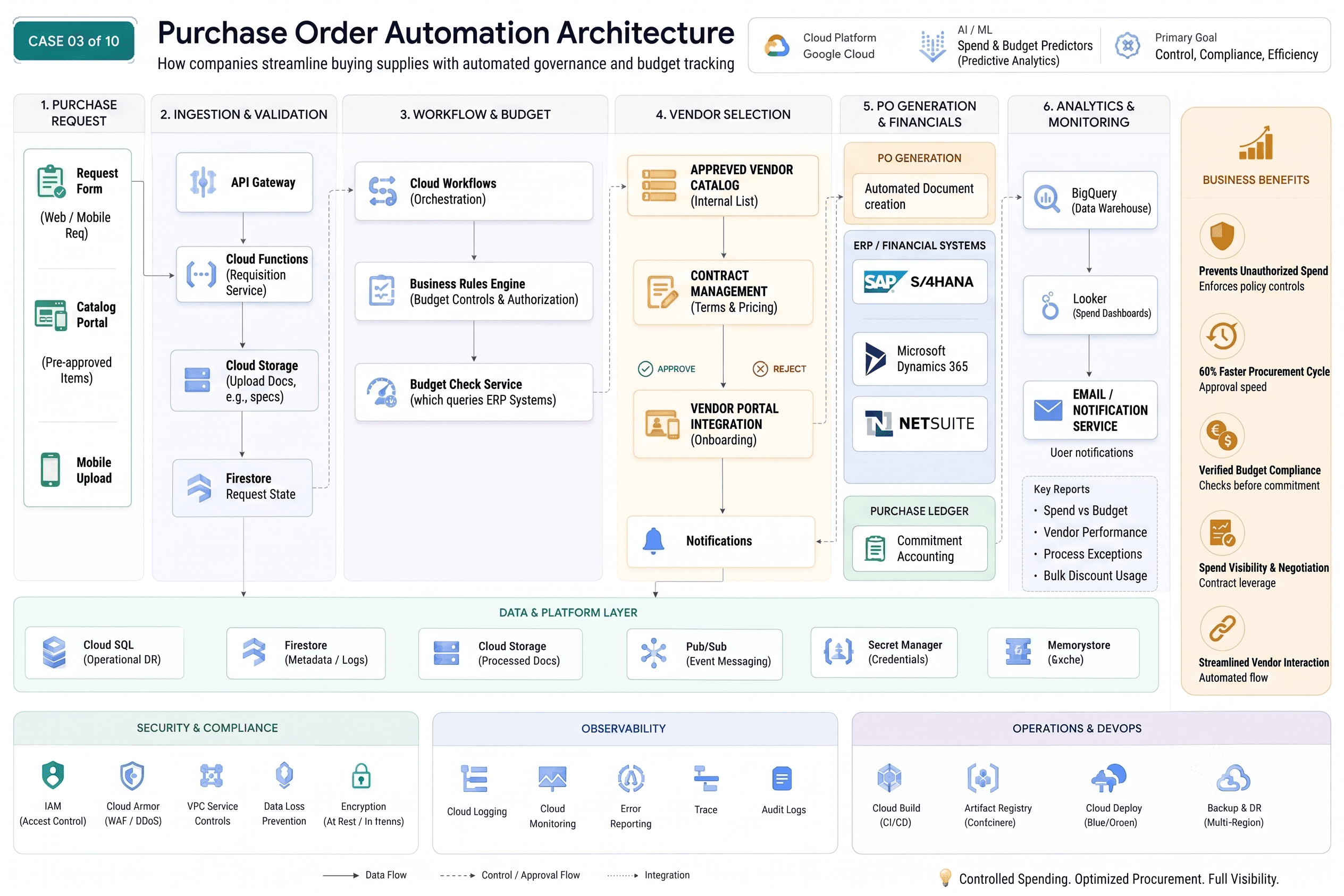Click the IAM access control shield icon
The image size is (1344, 896).
[53, 775]
